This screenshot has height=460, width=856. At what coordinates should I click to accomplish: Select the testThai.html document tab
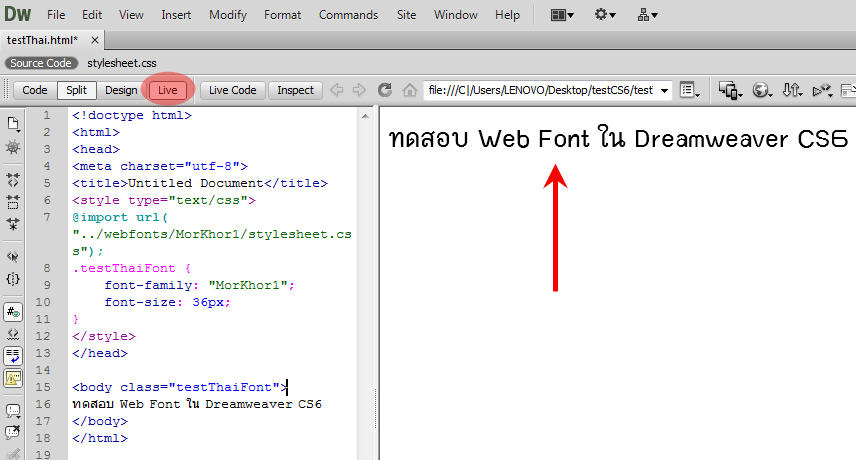click(x=42, y=40)
